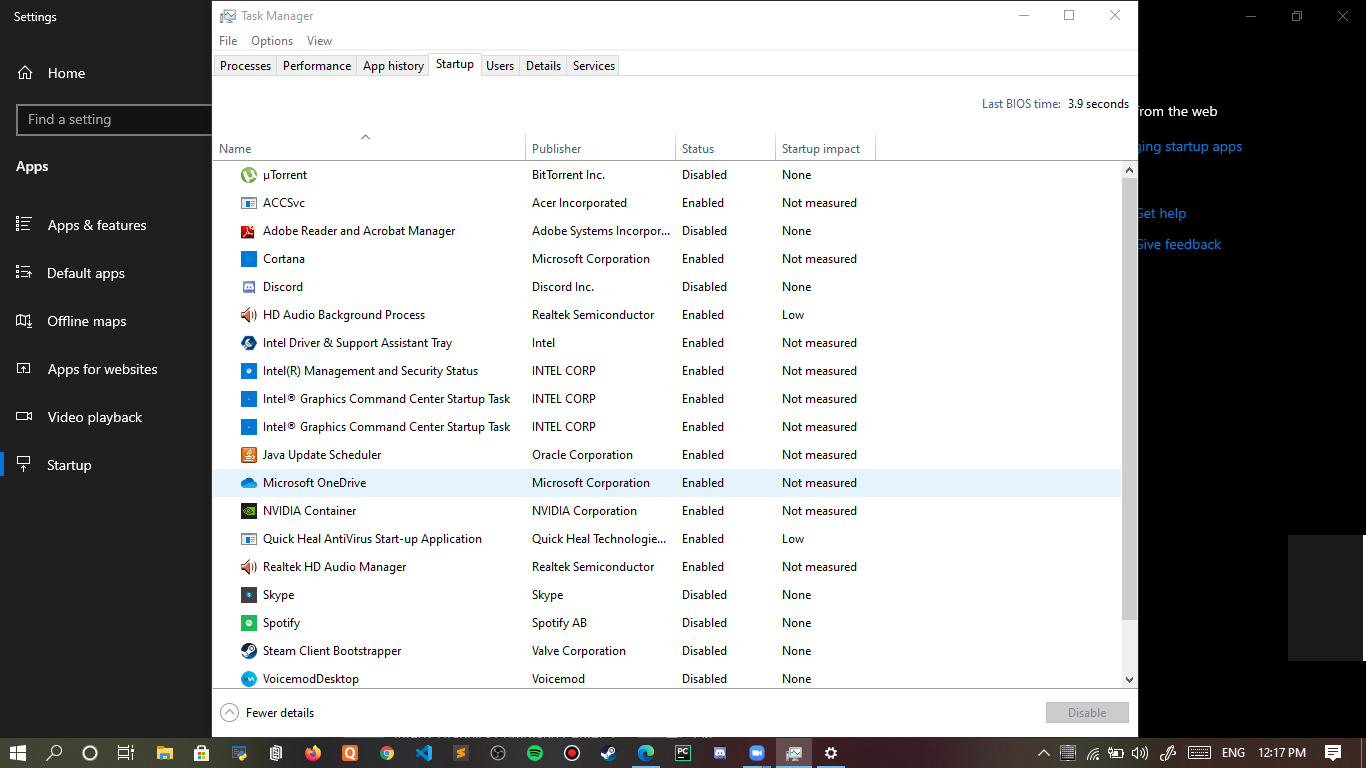
Task: Switch to the Processes tab
Action: click(x=245, y=66)
